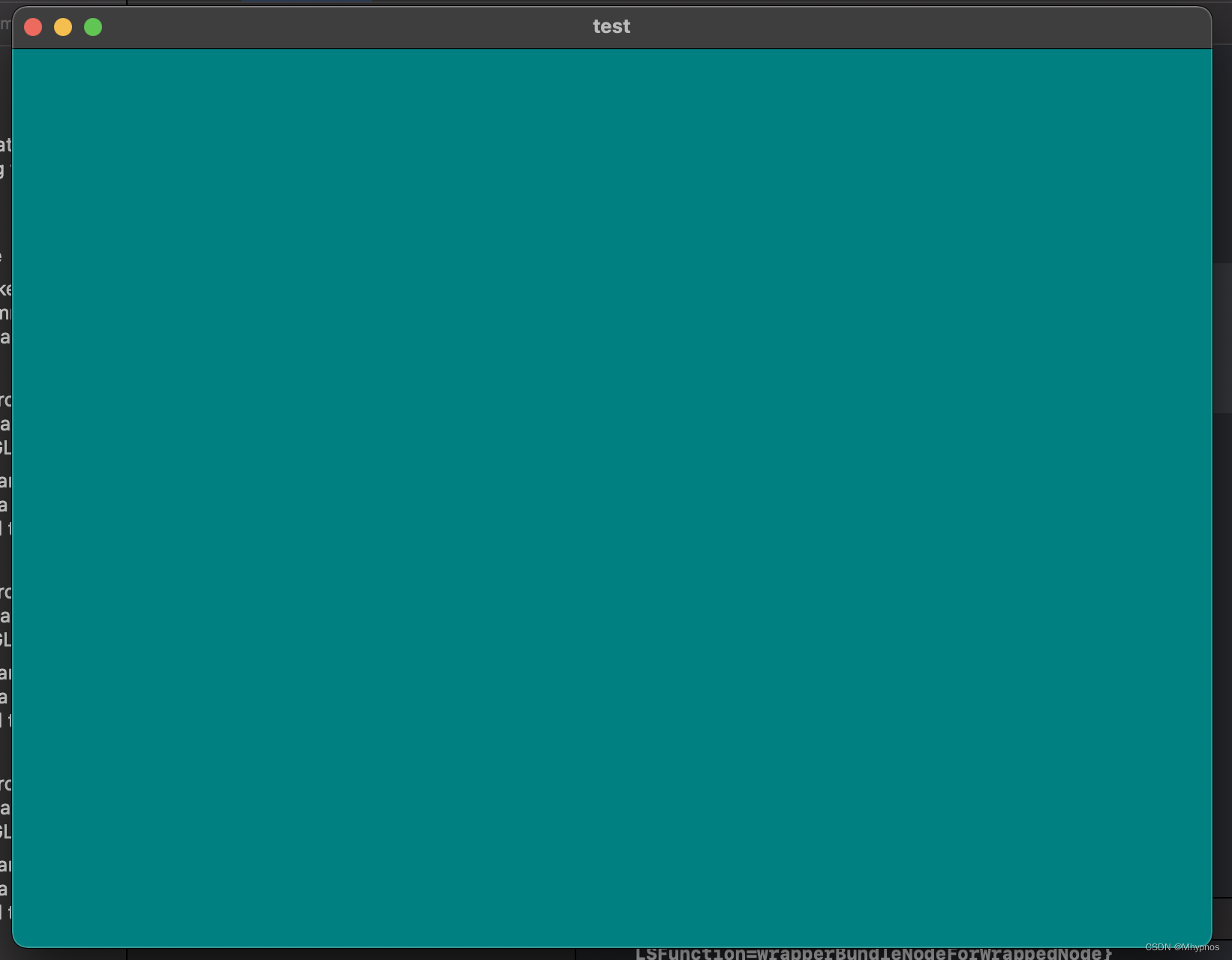Close the test window with the red button

tap(33, 27)
